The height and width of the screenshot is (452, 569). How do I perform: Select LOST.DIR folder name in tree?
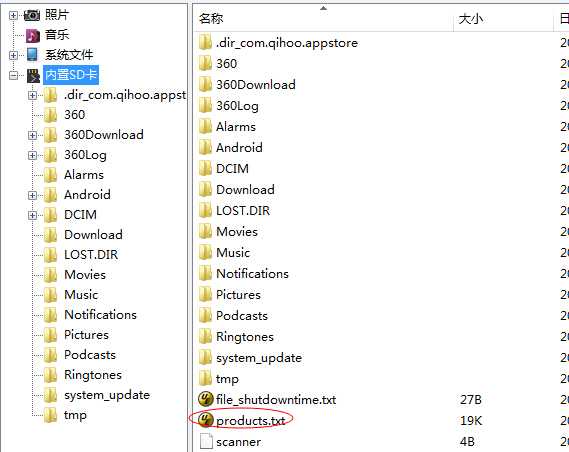pos(91,255)
